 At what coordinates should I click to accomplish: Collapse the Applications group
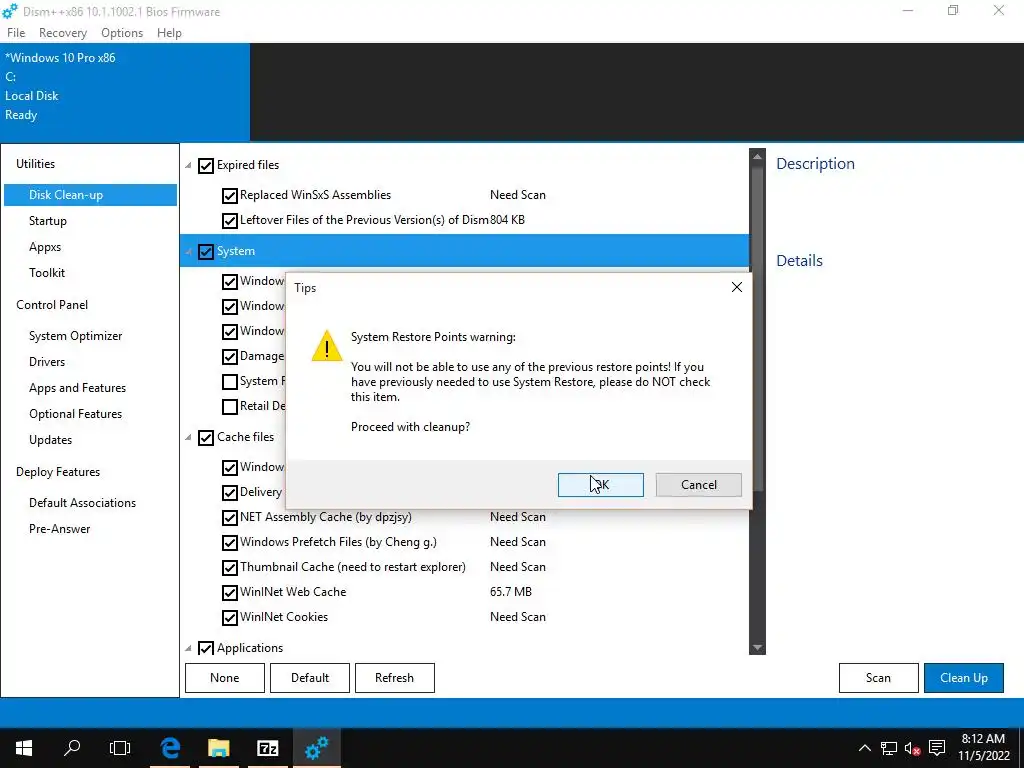188,648
